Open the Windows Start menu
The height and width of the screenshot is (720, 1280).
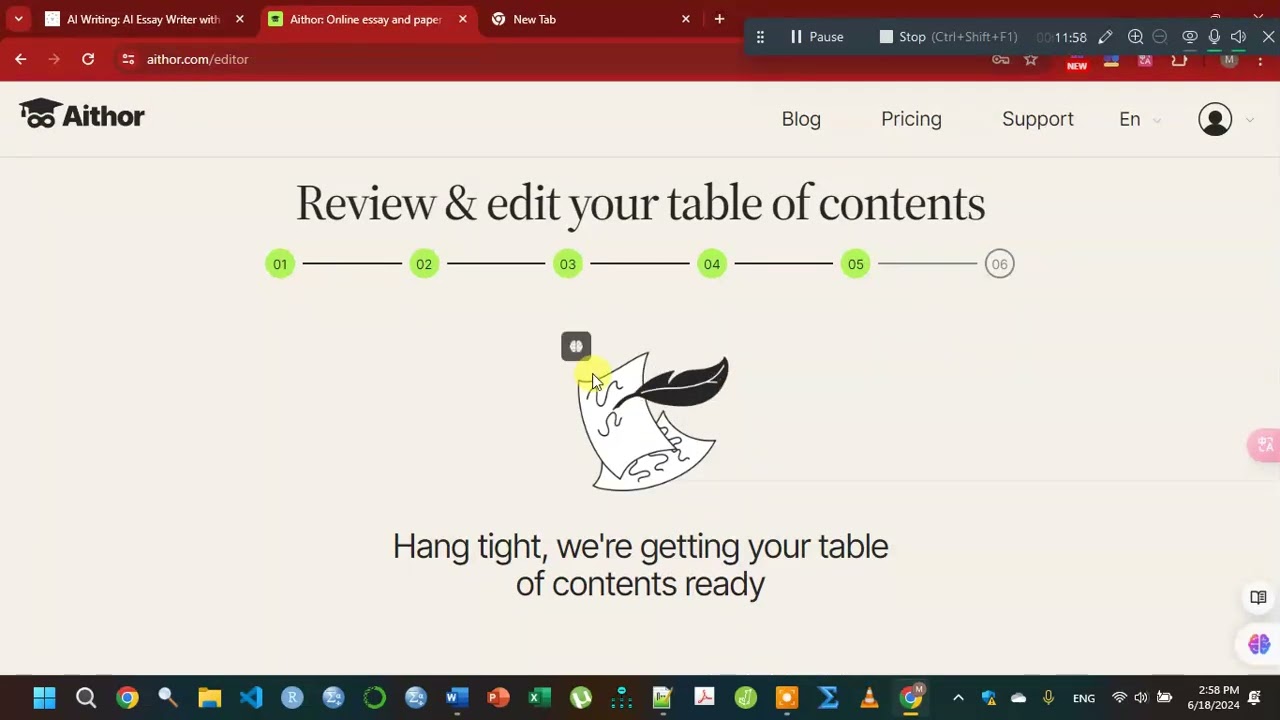(x=44, y=698)
